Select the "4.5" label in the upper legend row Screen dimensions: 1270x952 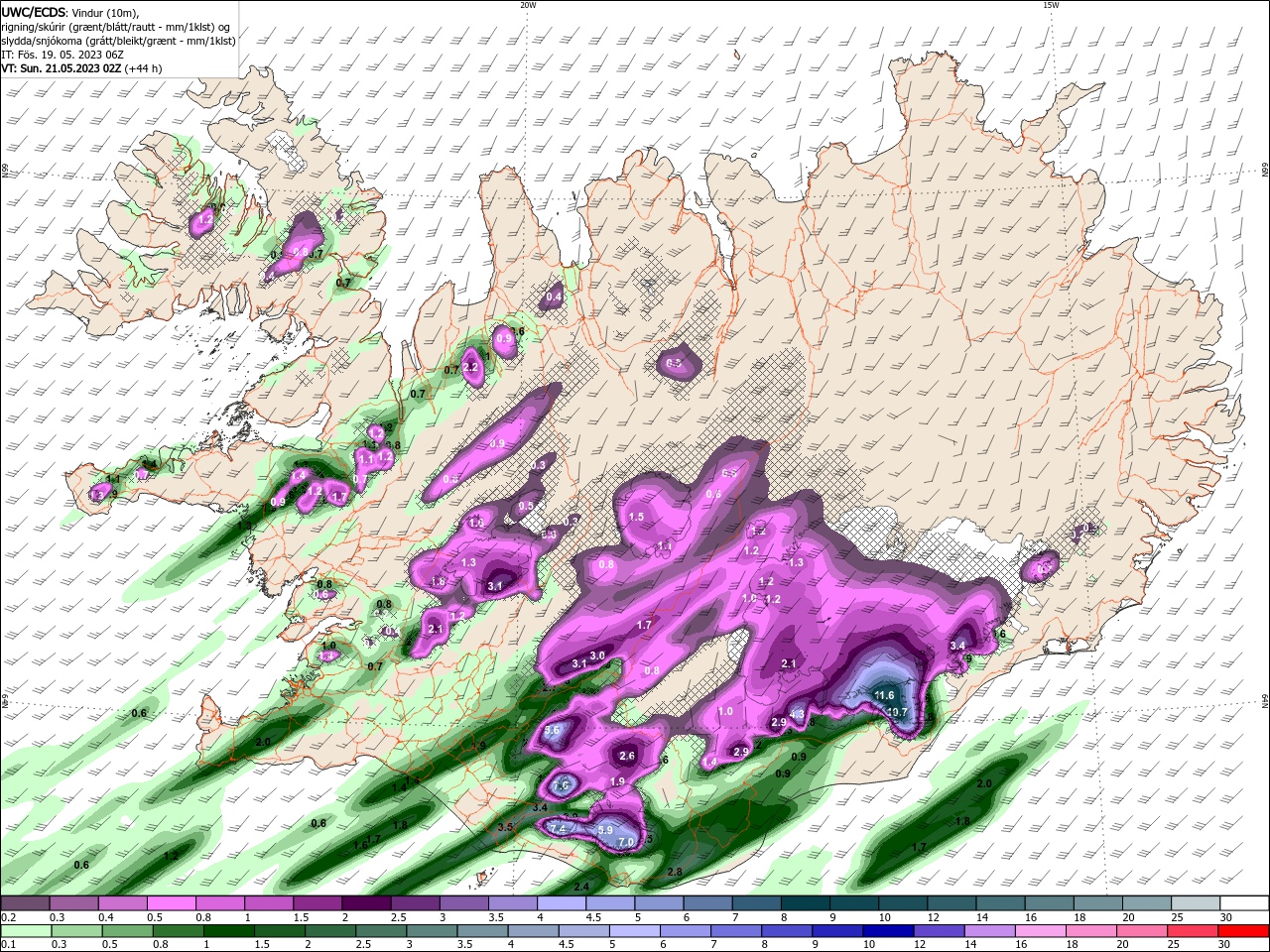[593, 918]
